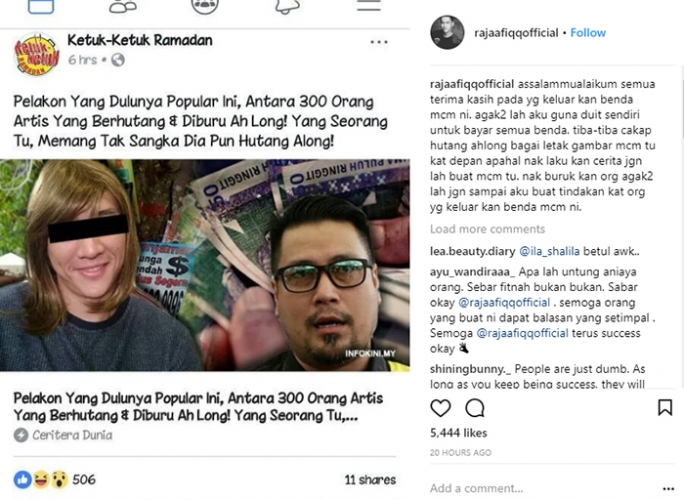Open the friends requests icon

pyautogui.click(x=123, y=7)
